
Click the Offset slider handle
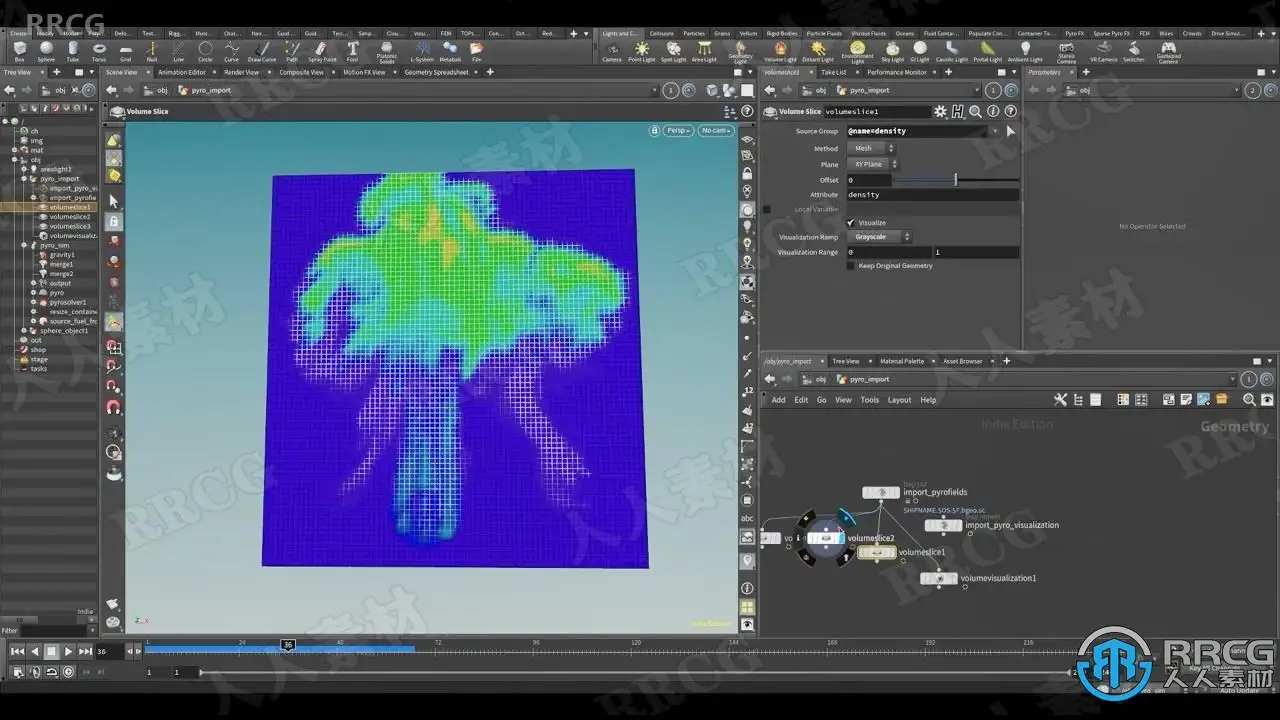[955, 180]
